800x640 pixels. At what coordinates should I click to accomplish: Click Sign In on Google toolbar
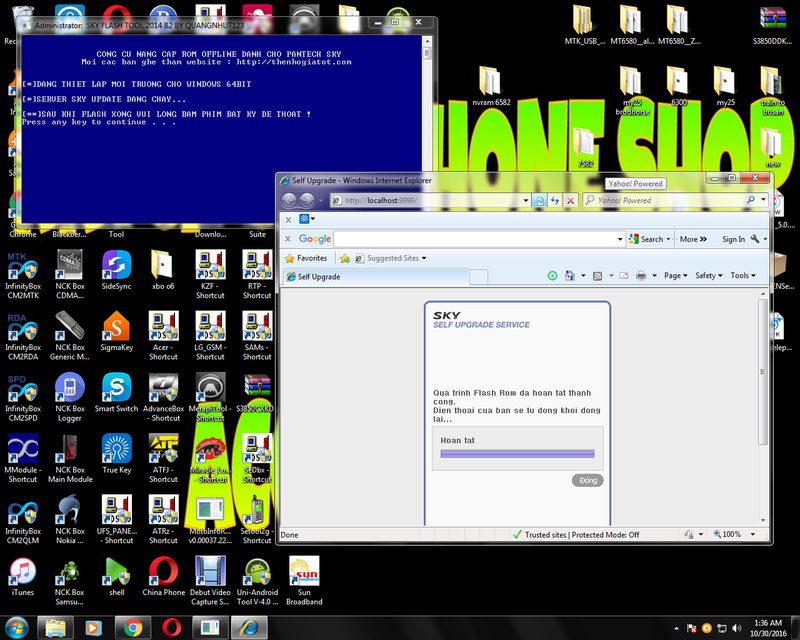click(733, 239)
